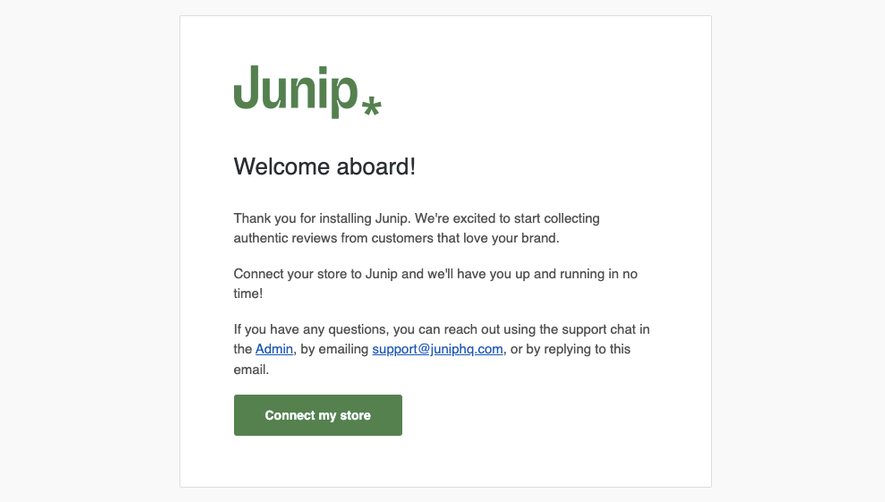Click the 'Connect your store to Junip' paragraph

click(436, 283)
